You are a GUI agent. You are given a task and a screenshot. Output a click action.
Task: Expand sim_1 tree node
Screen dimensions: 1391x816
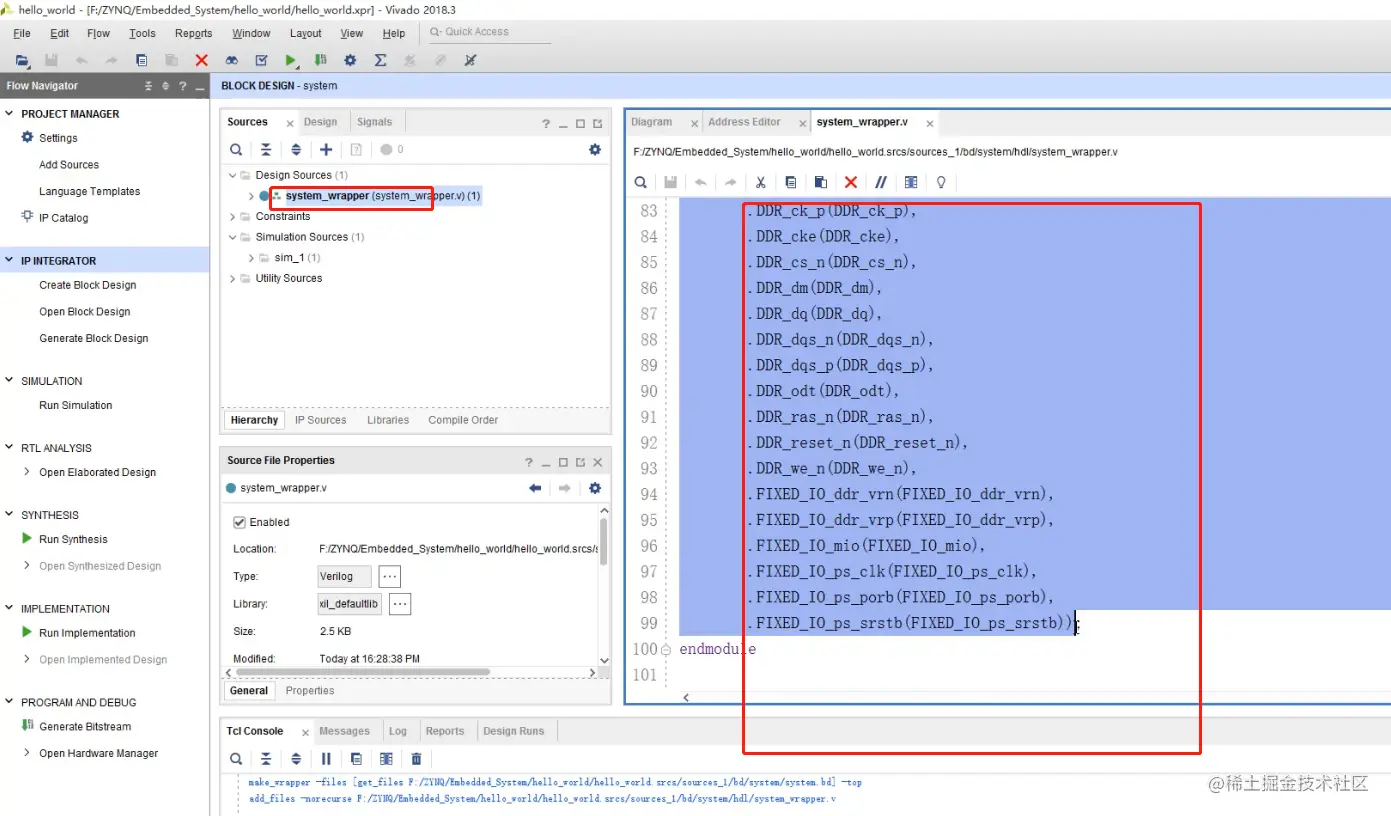[251, 258]
